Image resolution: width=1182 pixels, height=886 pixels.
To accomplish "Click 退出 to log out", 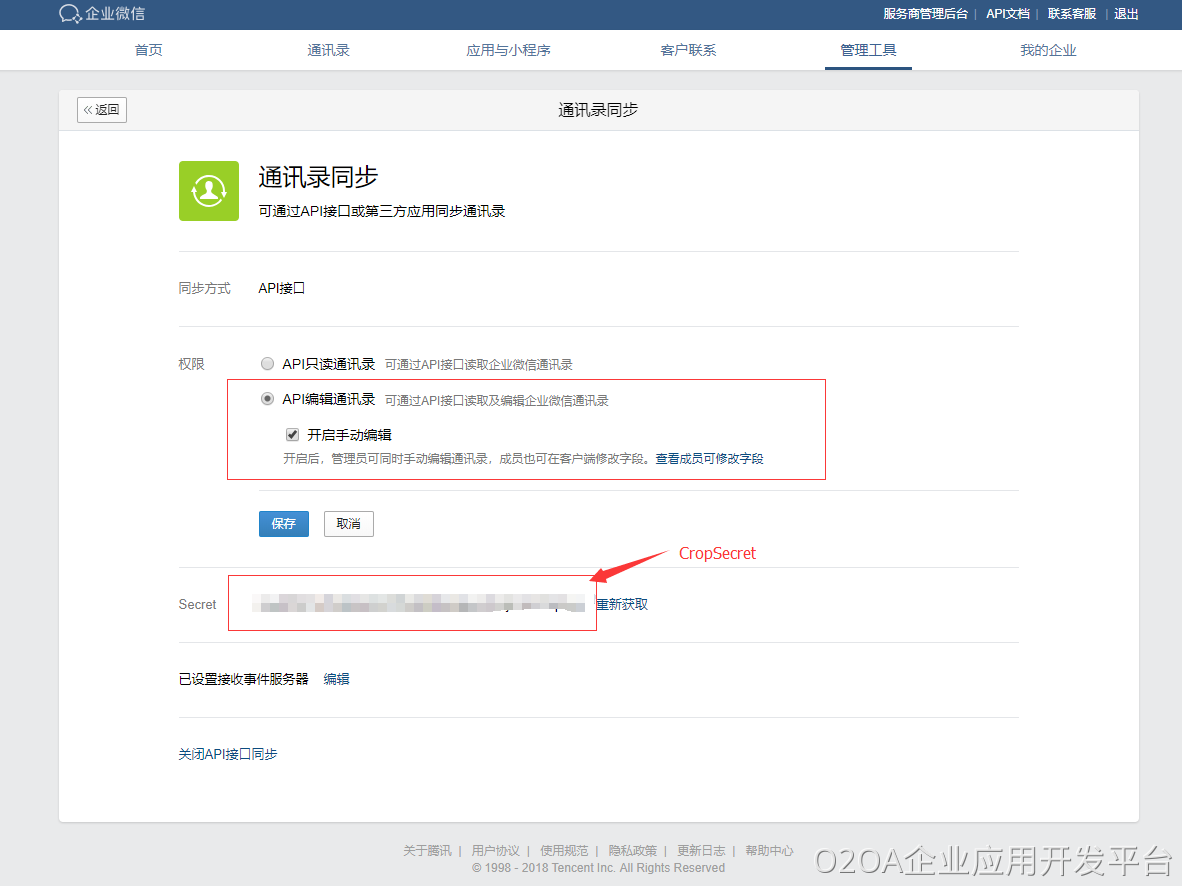I will (1126, 14).
